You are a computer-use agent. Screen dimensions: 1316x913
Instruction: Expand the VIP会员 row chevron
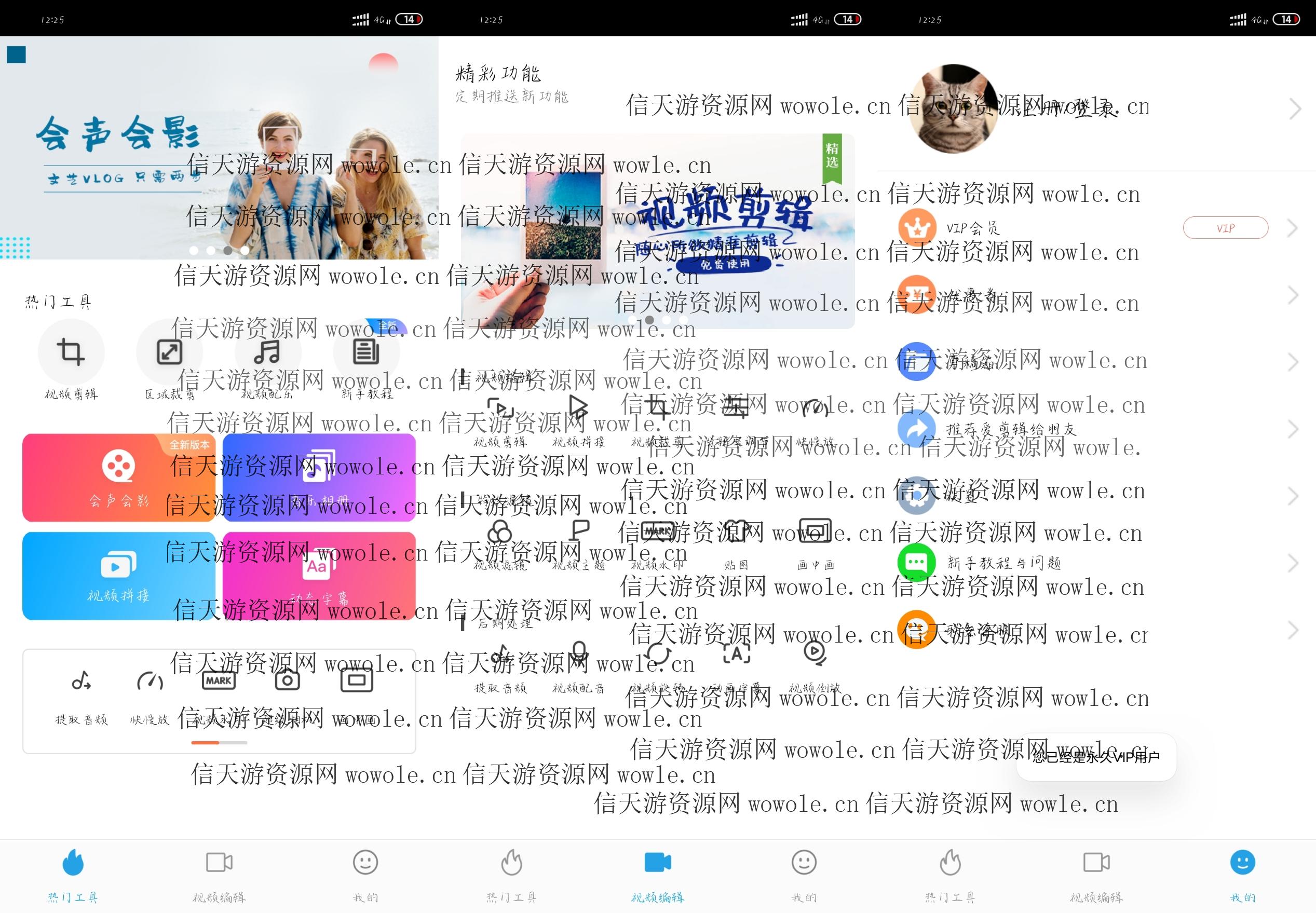click(x=1293, y=228)
